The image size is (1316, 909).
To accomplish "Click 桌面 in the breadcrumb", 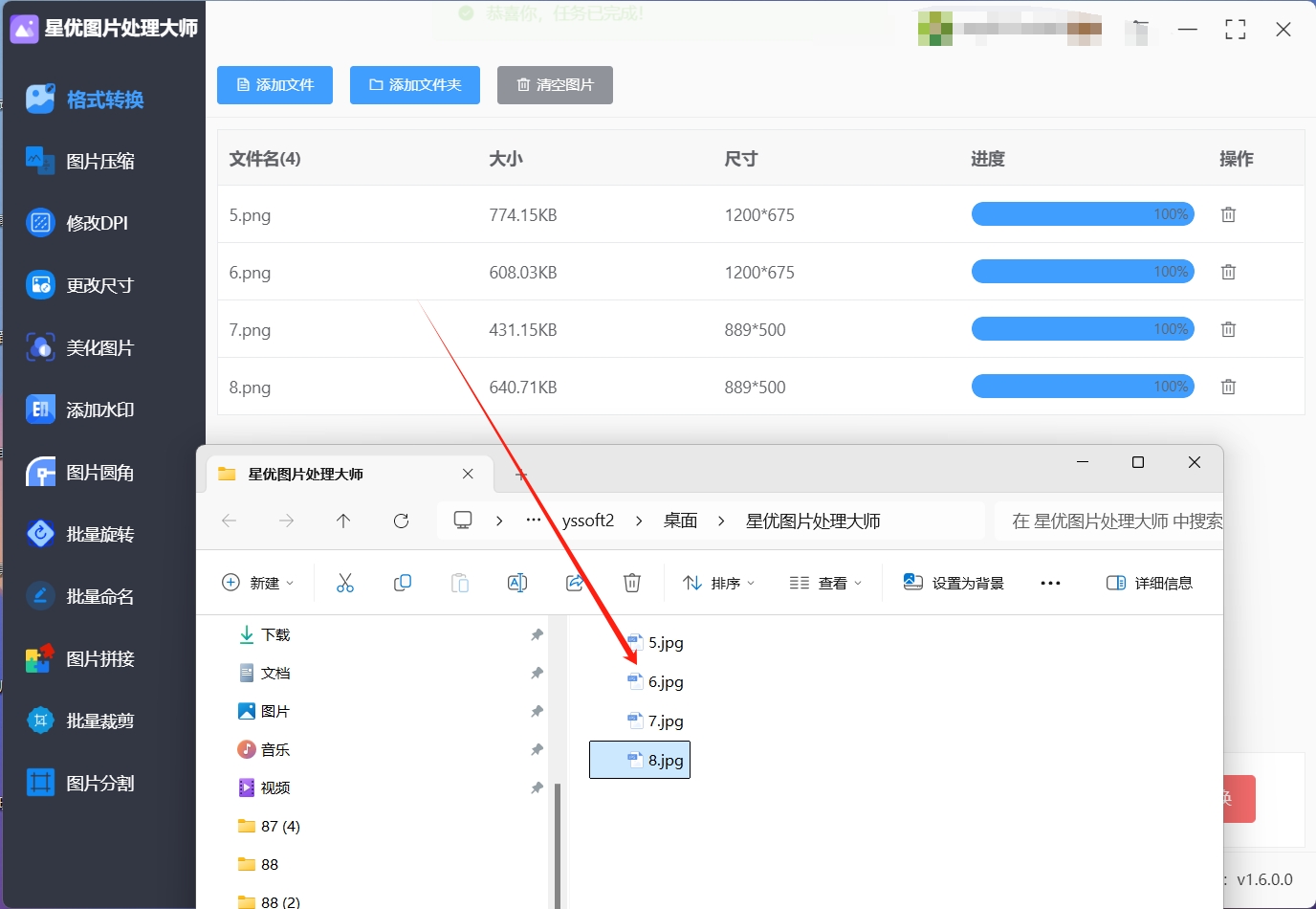I will tap(681, 521).
